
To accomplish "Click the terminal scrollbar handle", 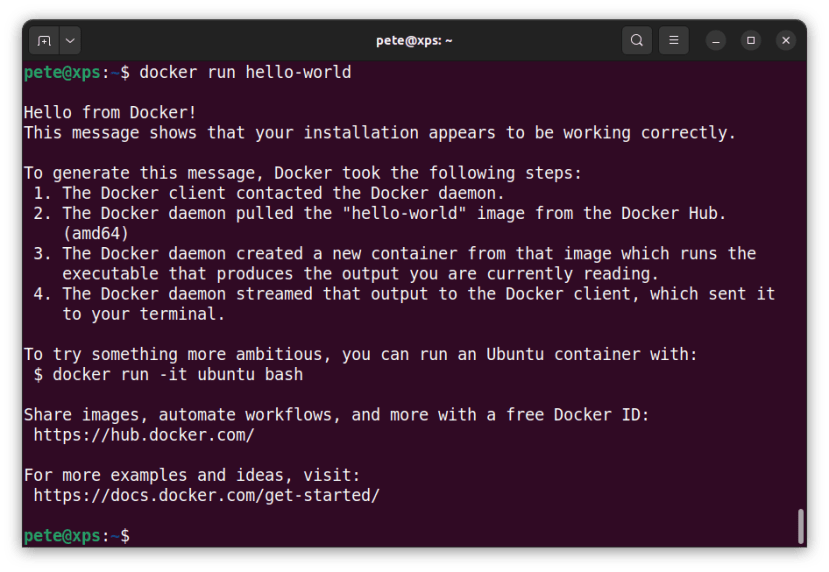I will point(801,526).
